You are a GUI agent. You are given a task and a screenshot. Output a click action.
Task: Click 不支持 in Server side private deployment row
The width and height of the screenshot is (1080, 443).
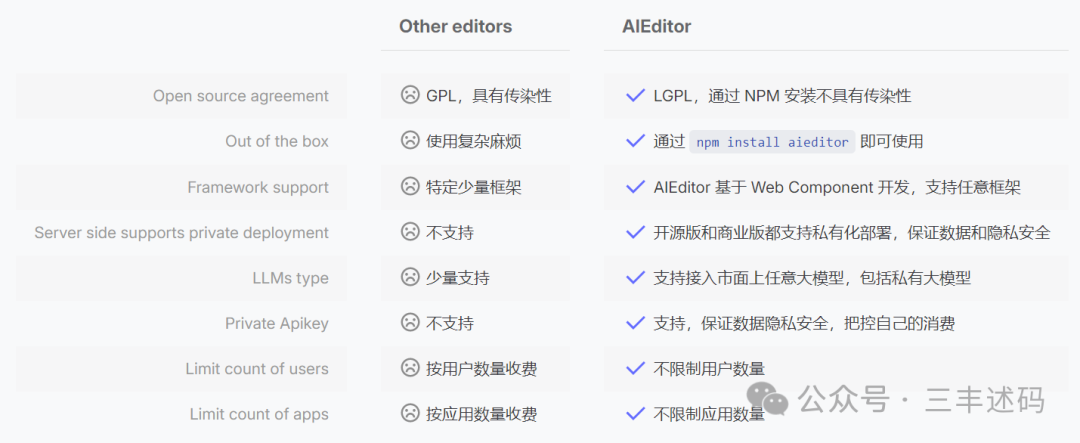coord(450,232)
